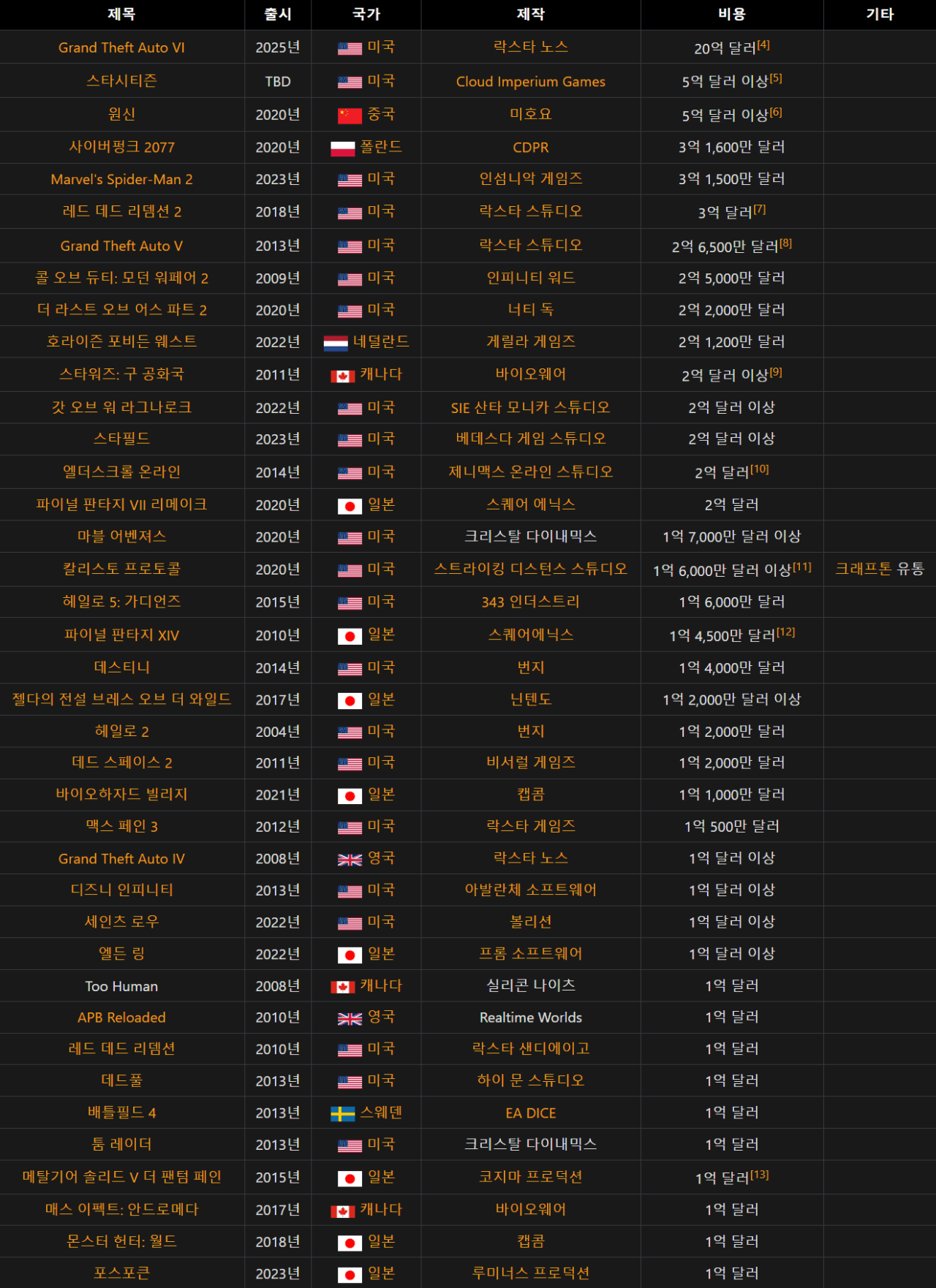Select the Too Human title text

121,985
